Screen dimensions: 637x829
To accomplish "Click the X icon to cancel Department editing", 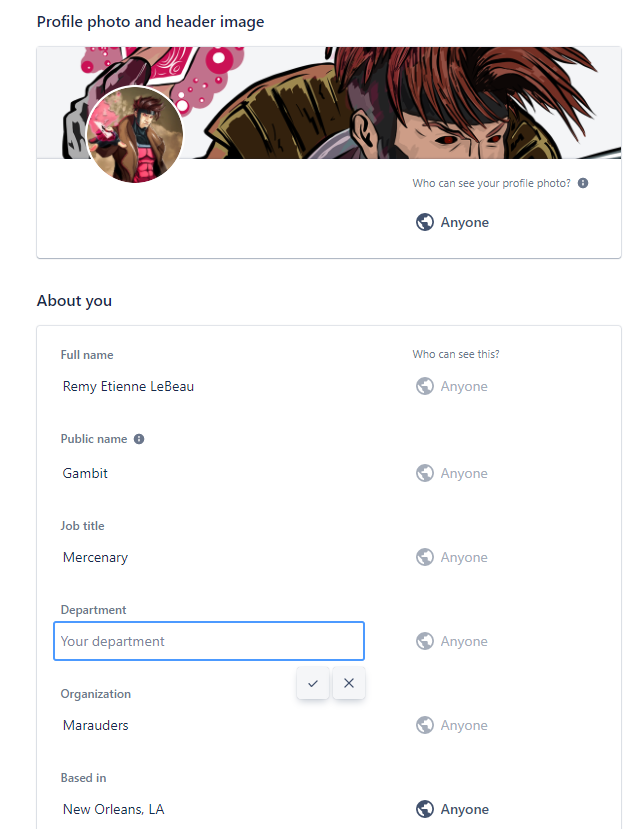I will pyautogui.click(x=348, y=683).
